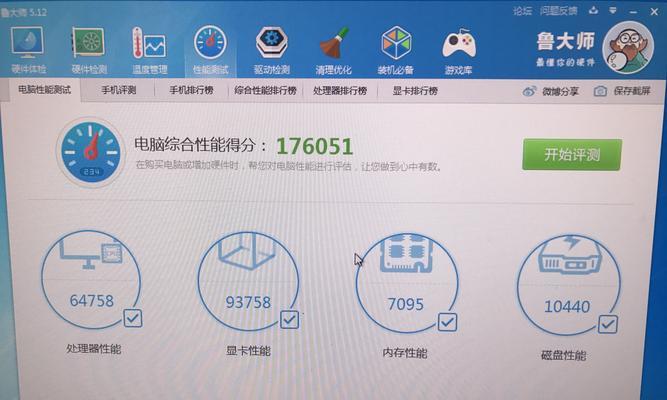667x400 pixels.
Task: Open 清理优化 cleanup broom icon
Action: coord(334,43)
